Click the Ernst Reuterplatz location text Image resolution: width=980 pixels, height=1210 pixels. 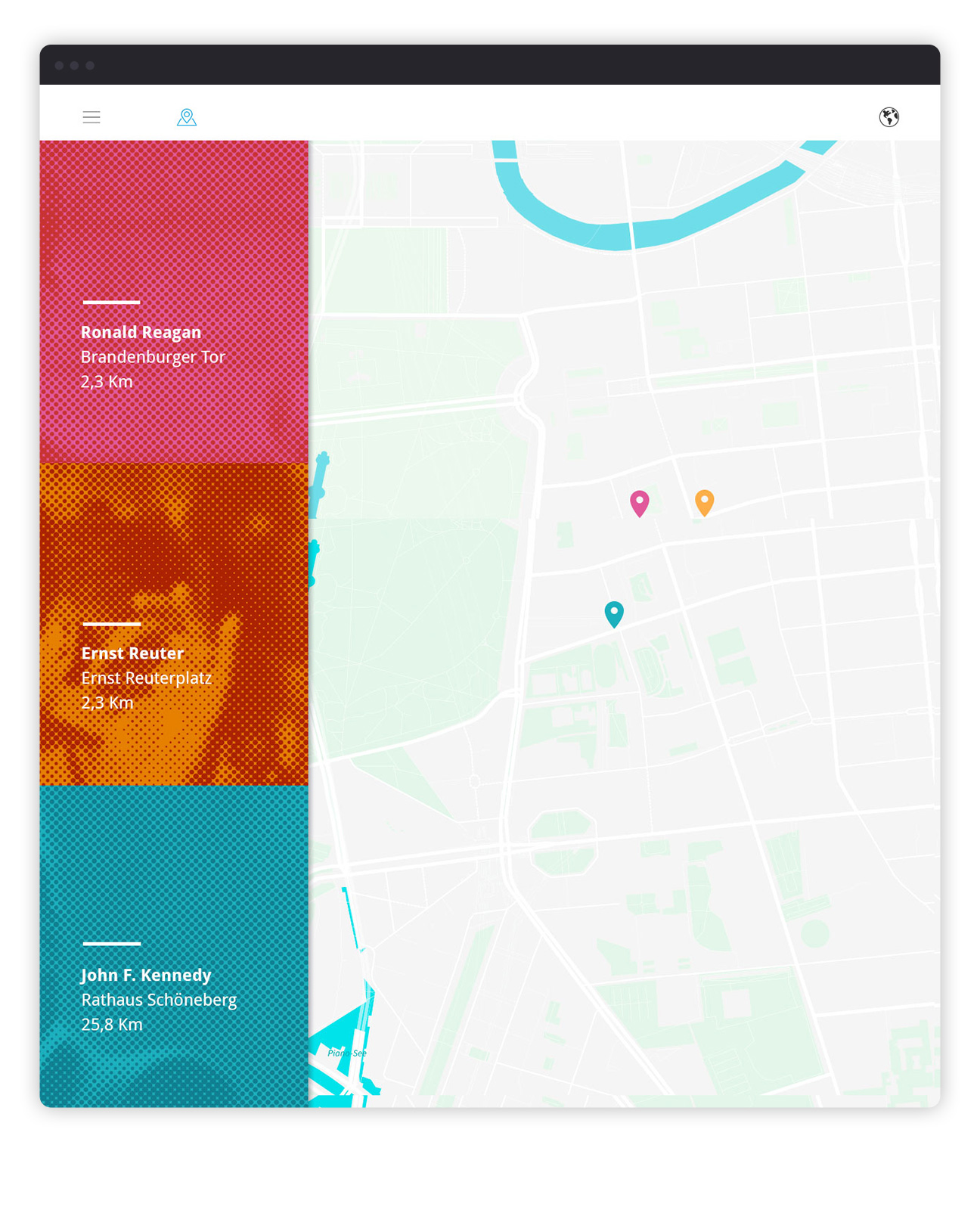pos(147,678)
